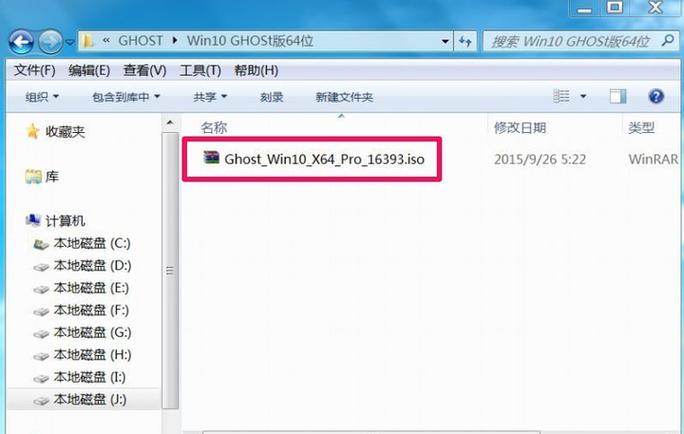Image resolution: width=684 pixels, height=434 pixels.
Task: Click the 2015/9/26 5:22 date cell
Action: (540, 160)
